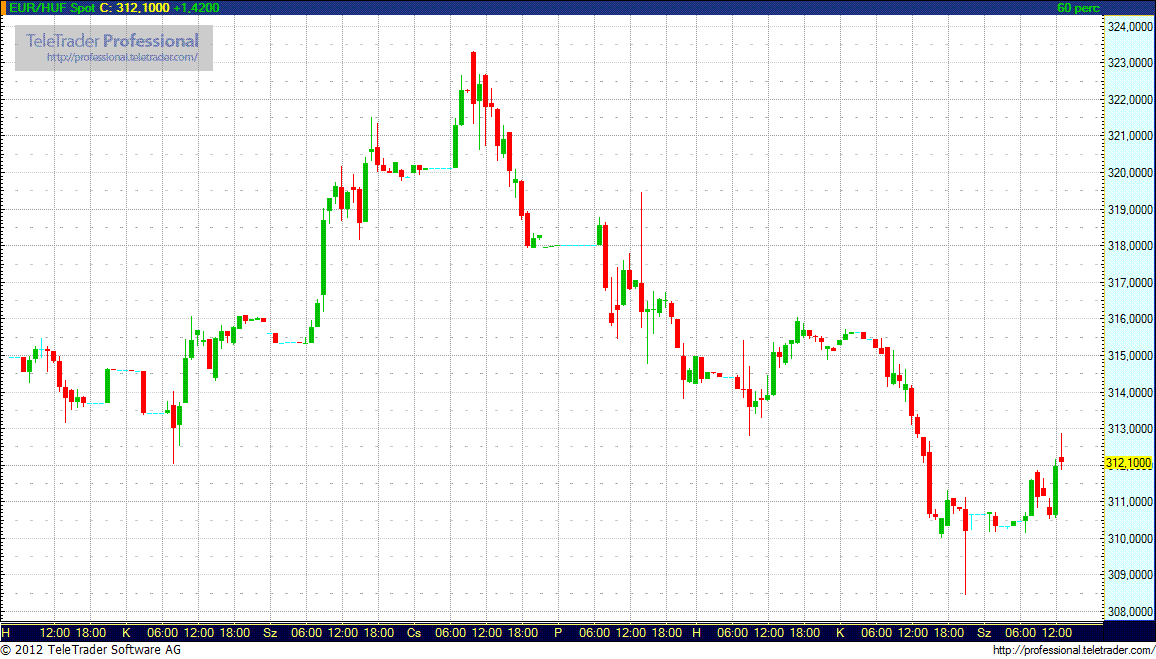Select the 309,0000 price axis label

[x=1129, y=575]
